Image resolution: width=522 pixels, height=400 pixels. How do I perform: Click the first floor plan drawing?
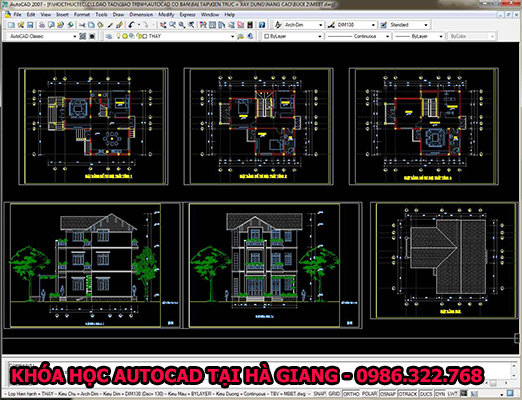(94, 126)
